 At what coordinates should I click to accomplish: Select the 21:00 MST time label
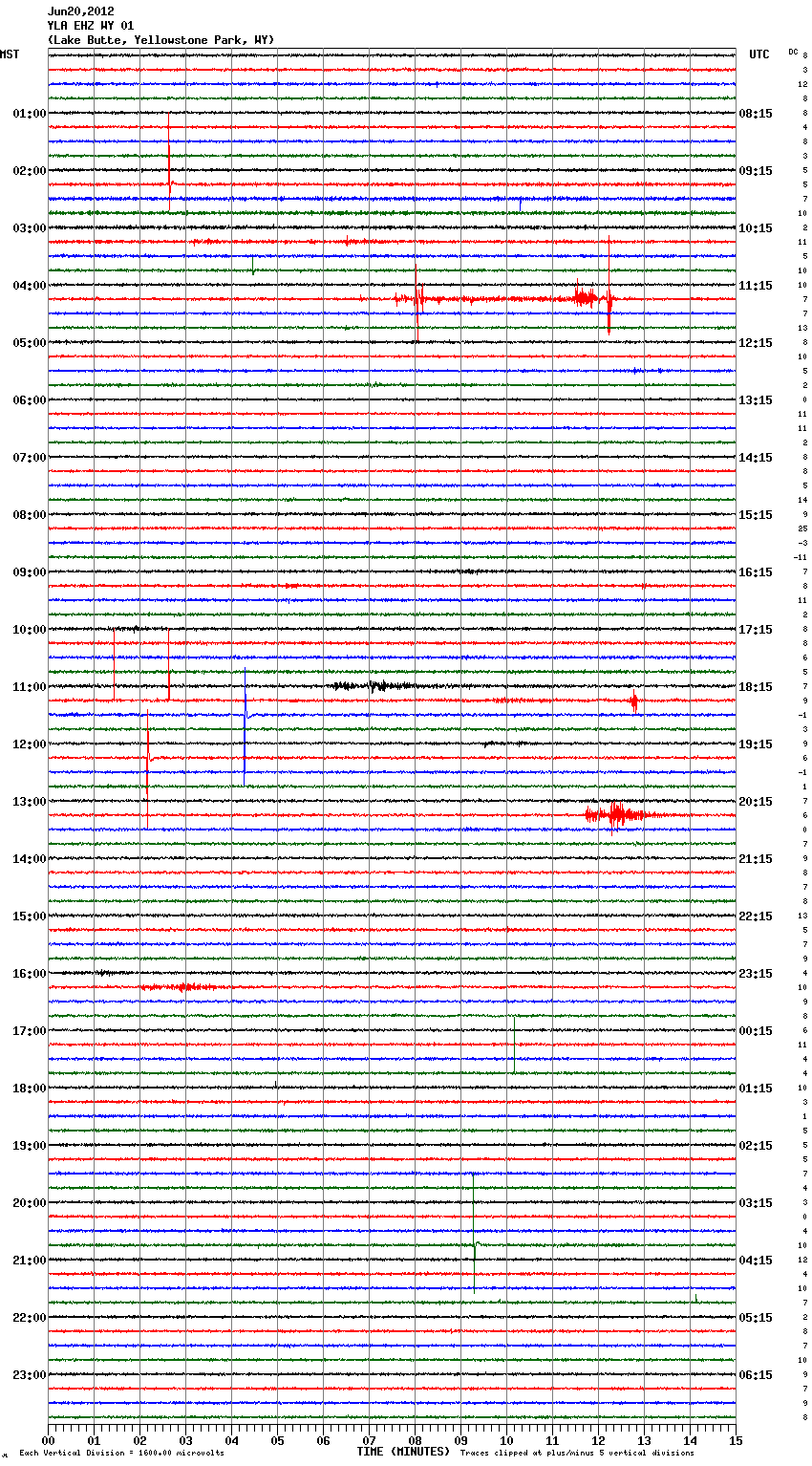pos(29,1261)
